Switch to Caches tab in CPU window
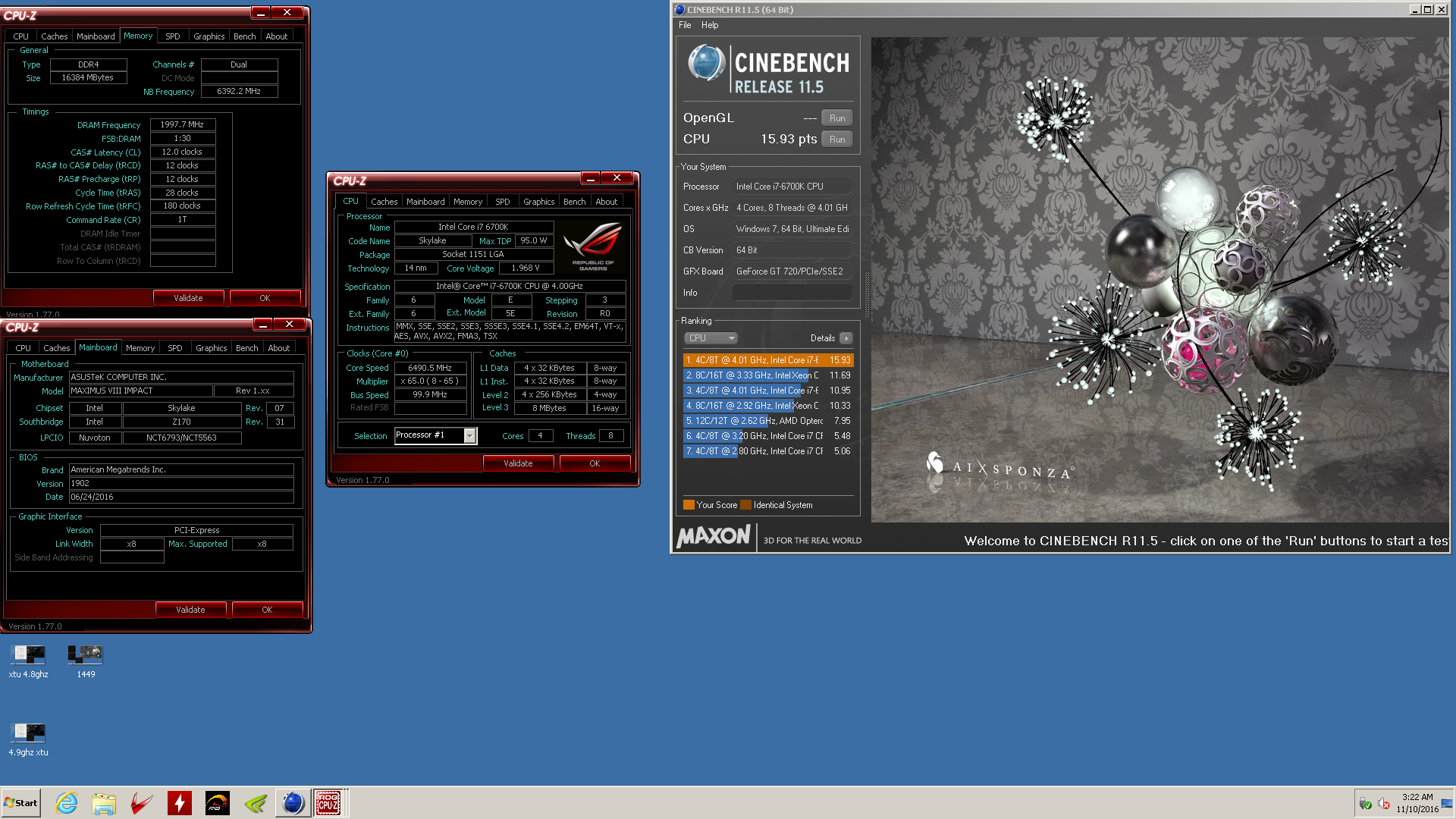This screenshot has width=1456, height=819. coord(384,202)
